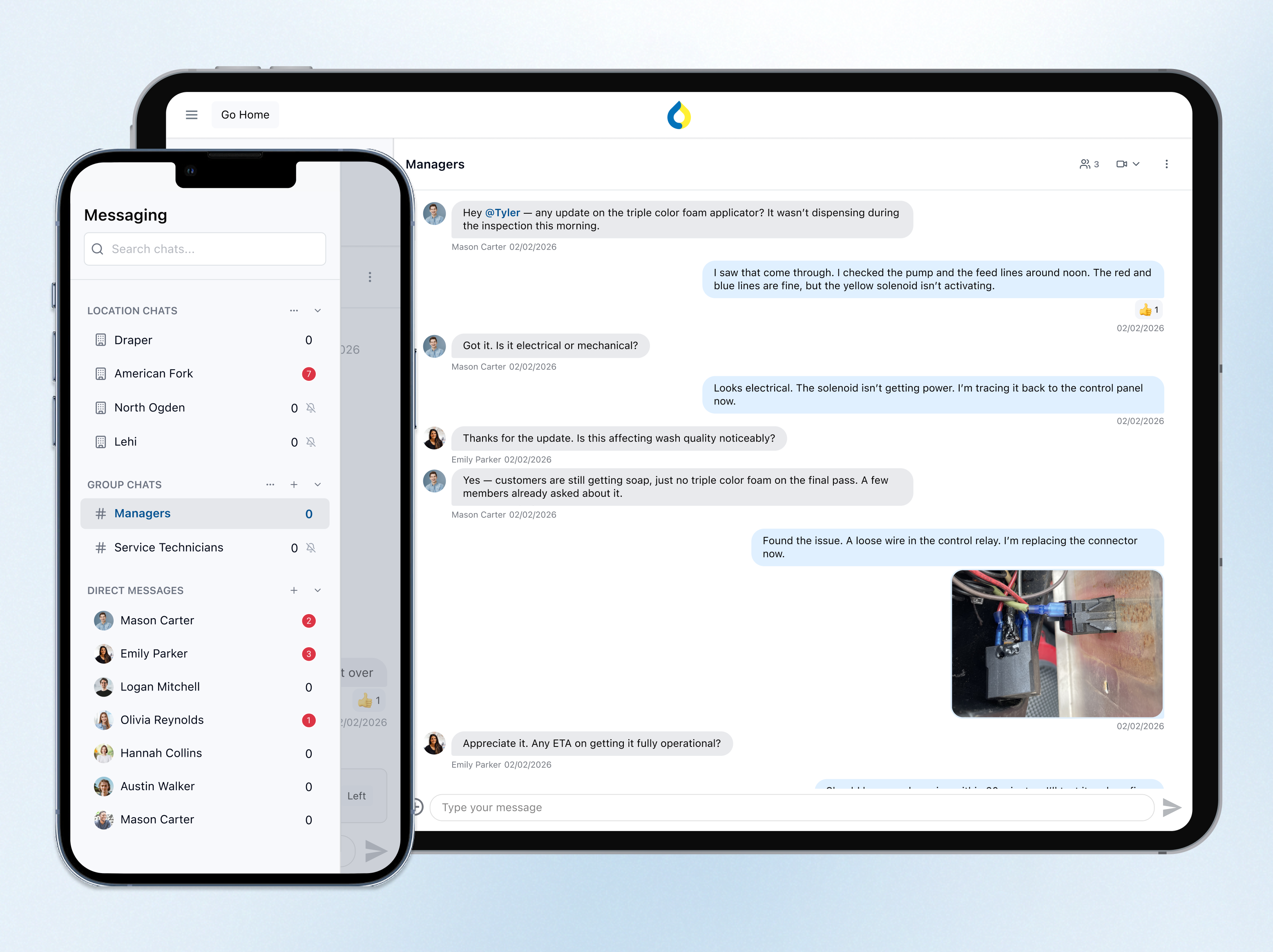
Task: Select the Managers group chat
Action: pos(205,514)
